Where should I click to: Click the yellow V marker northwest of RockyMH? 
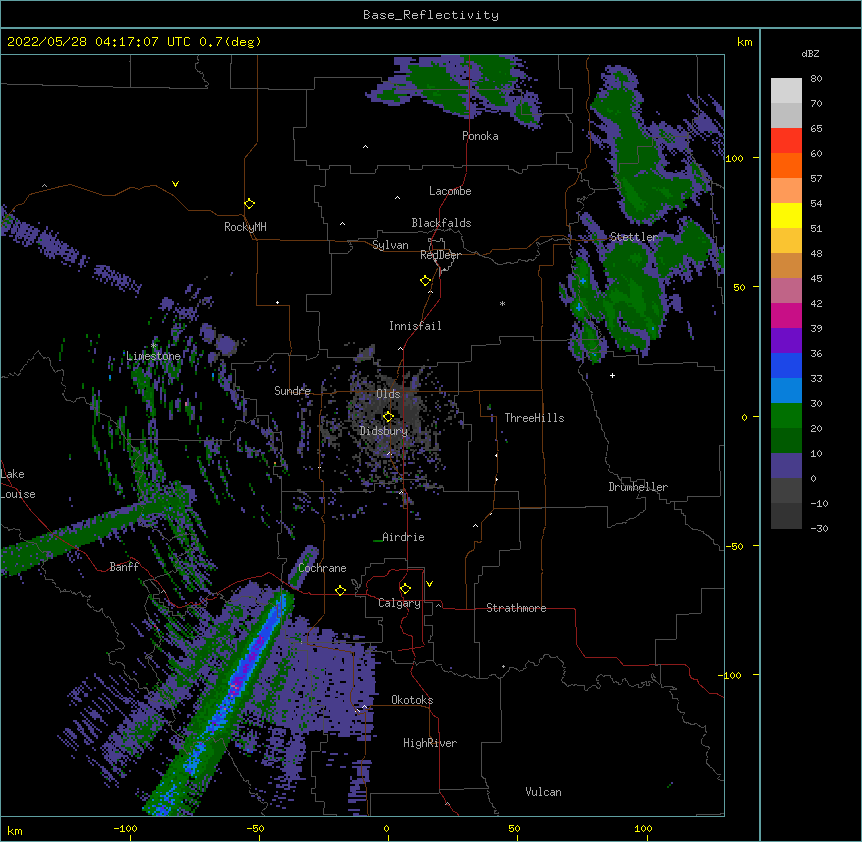175,184
